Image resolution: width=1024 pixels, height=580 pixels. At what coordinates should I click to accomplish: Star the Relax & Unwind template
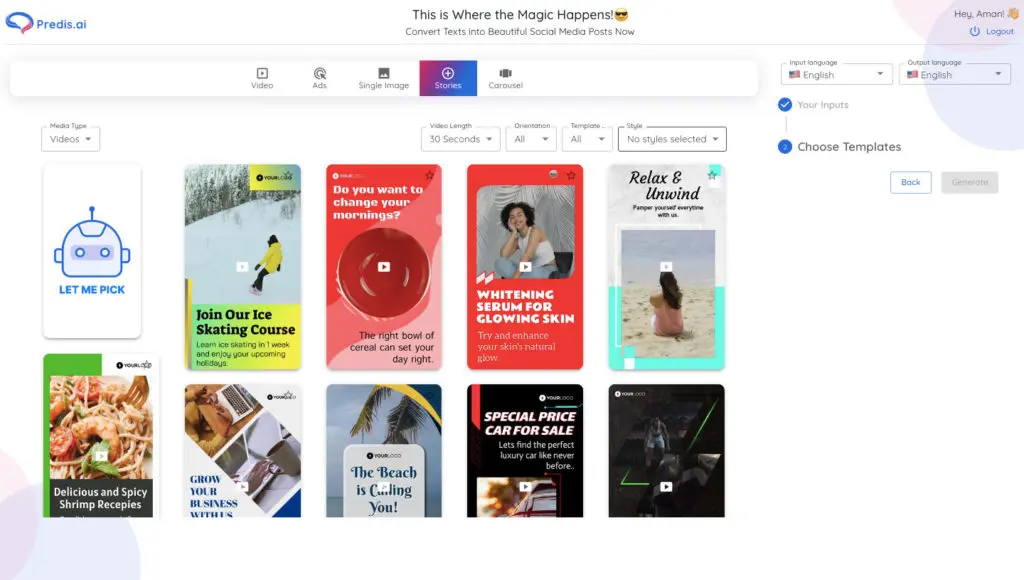click(712, 175)
